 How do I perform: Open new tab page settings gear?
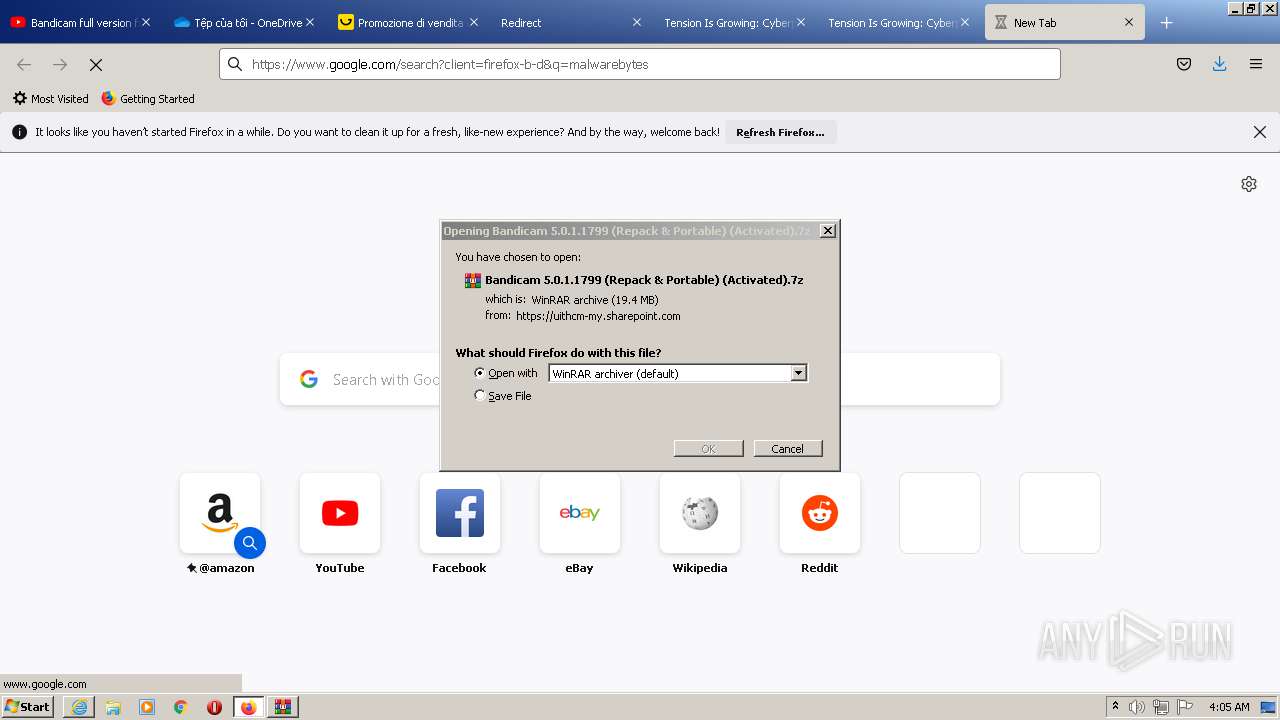coord(1249,184)
